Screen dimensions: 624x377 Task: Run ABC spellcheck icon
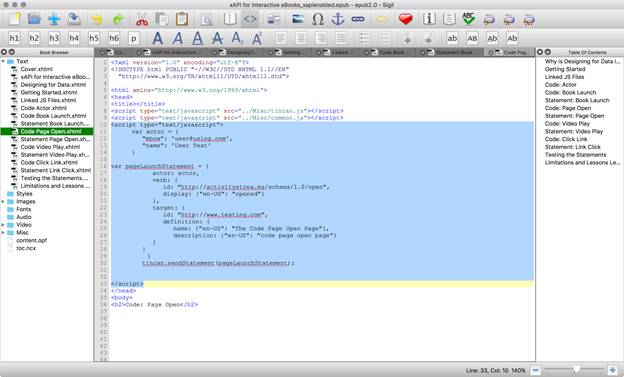coord(469,19)
